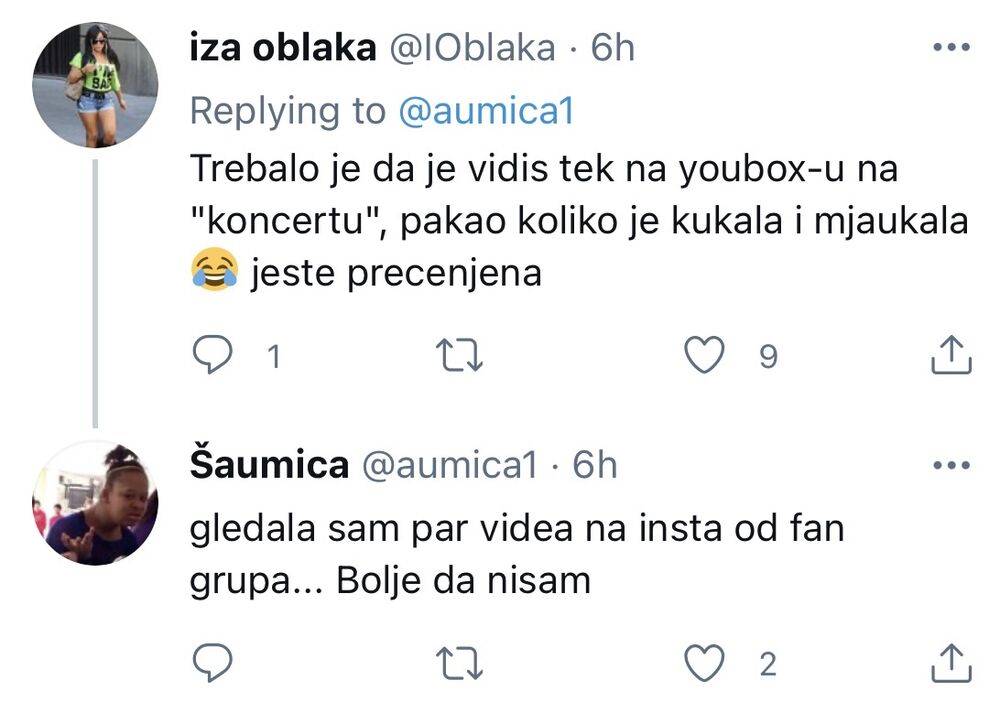Screen dimensions: 1000x713
Task: Open Šaumica's 6h timestamp
Action: tap(595, 465)
